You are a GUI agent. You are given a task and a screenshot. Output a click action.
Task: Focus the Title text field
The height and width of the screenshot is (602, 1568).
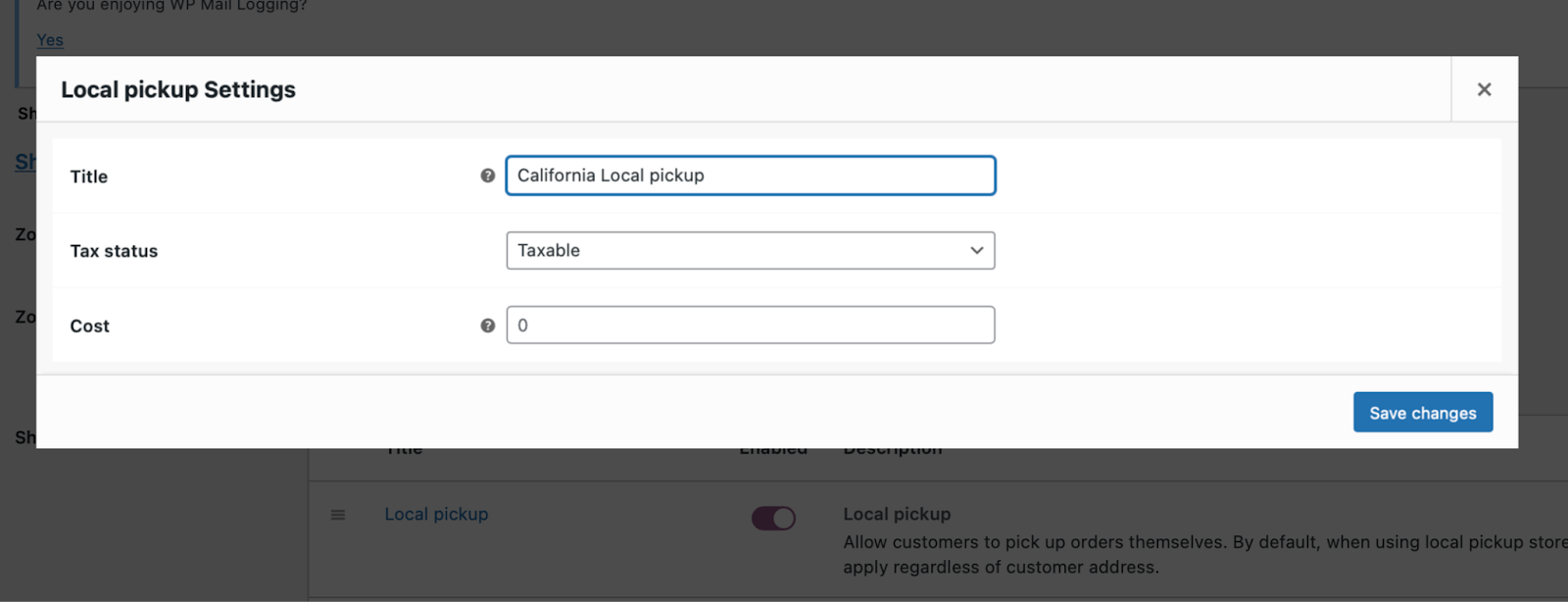click(x=750, y=176)
